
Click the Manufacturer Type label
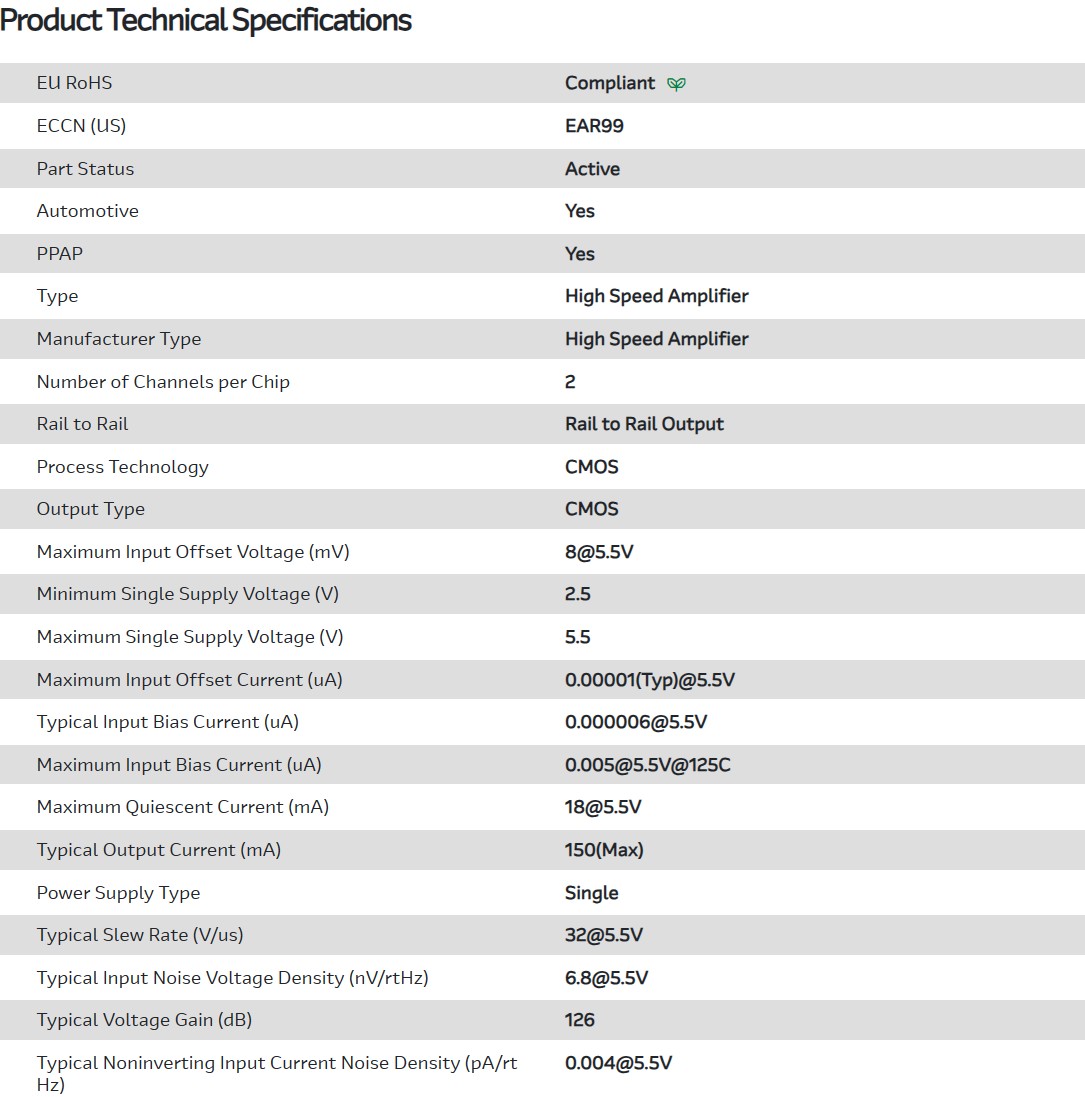pos(119,339)
